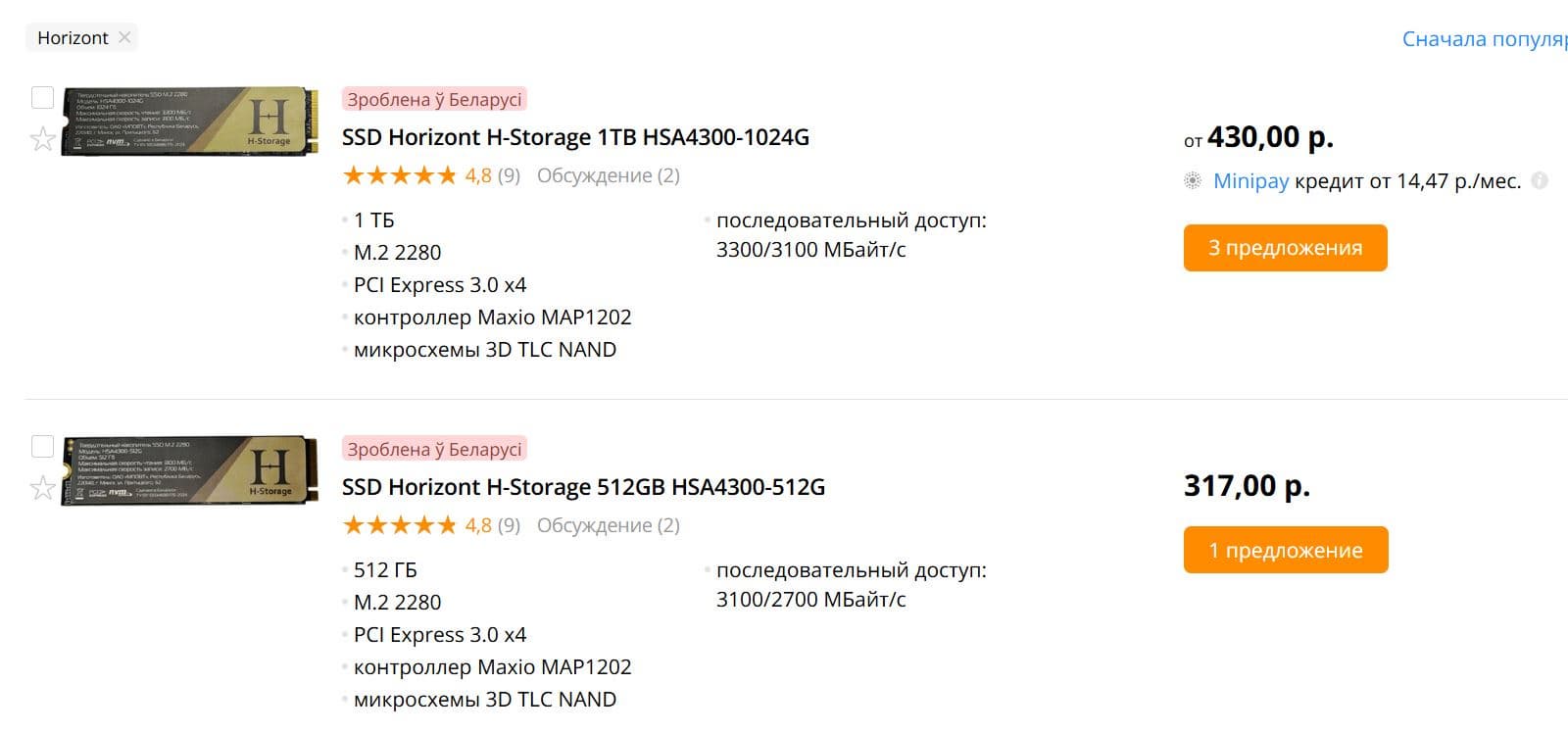
Task: Open SSD Horizont H-Storage 1TB product page
Action: click(575, 137)
